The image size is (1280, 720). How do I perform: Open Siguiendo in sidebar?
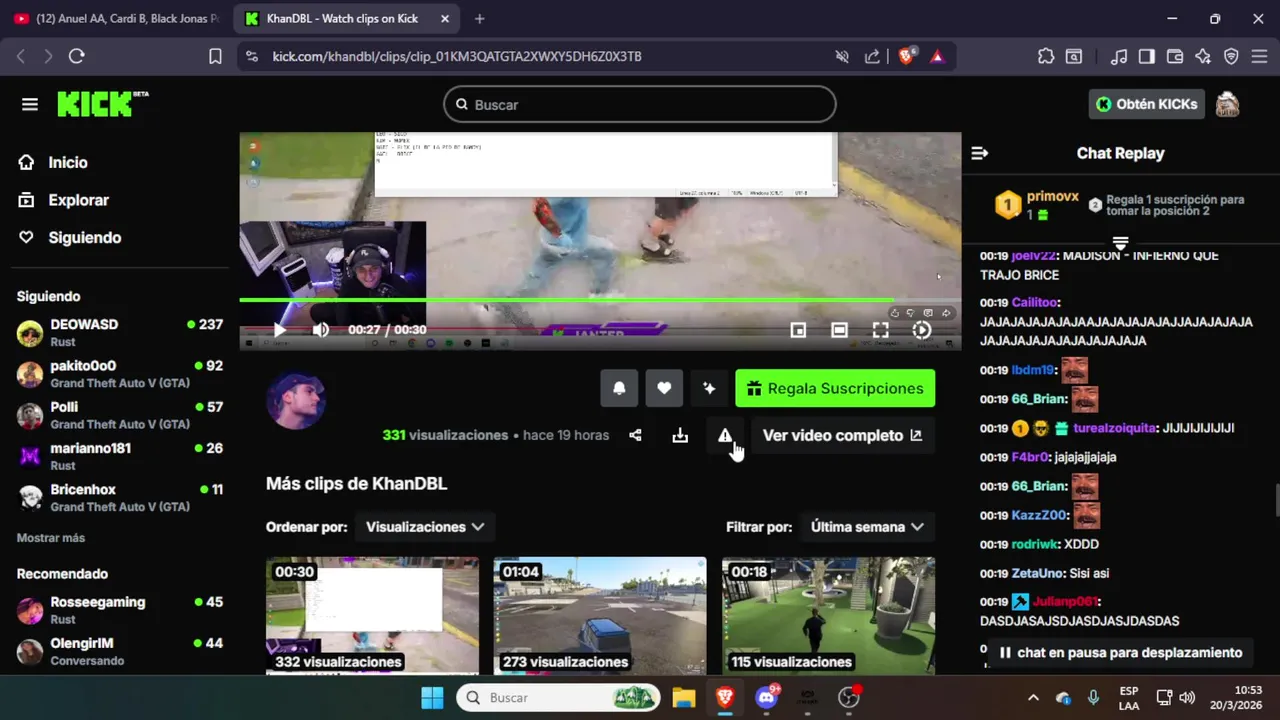[70, 237]
